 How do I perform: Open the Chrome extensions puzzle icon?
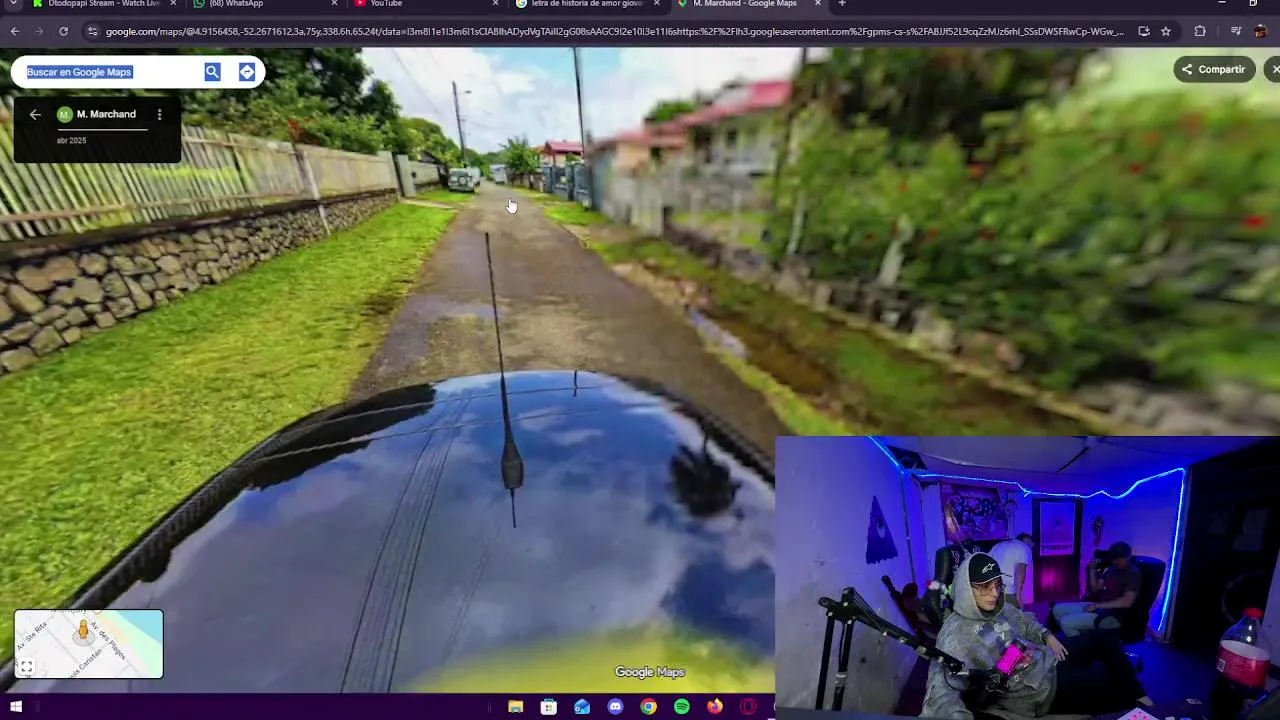(x=1200, y=31)
